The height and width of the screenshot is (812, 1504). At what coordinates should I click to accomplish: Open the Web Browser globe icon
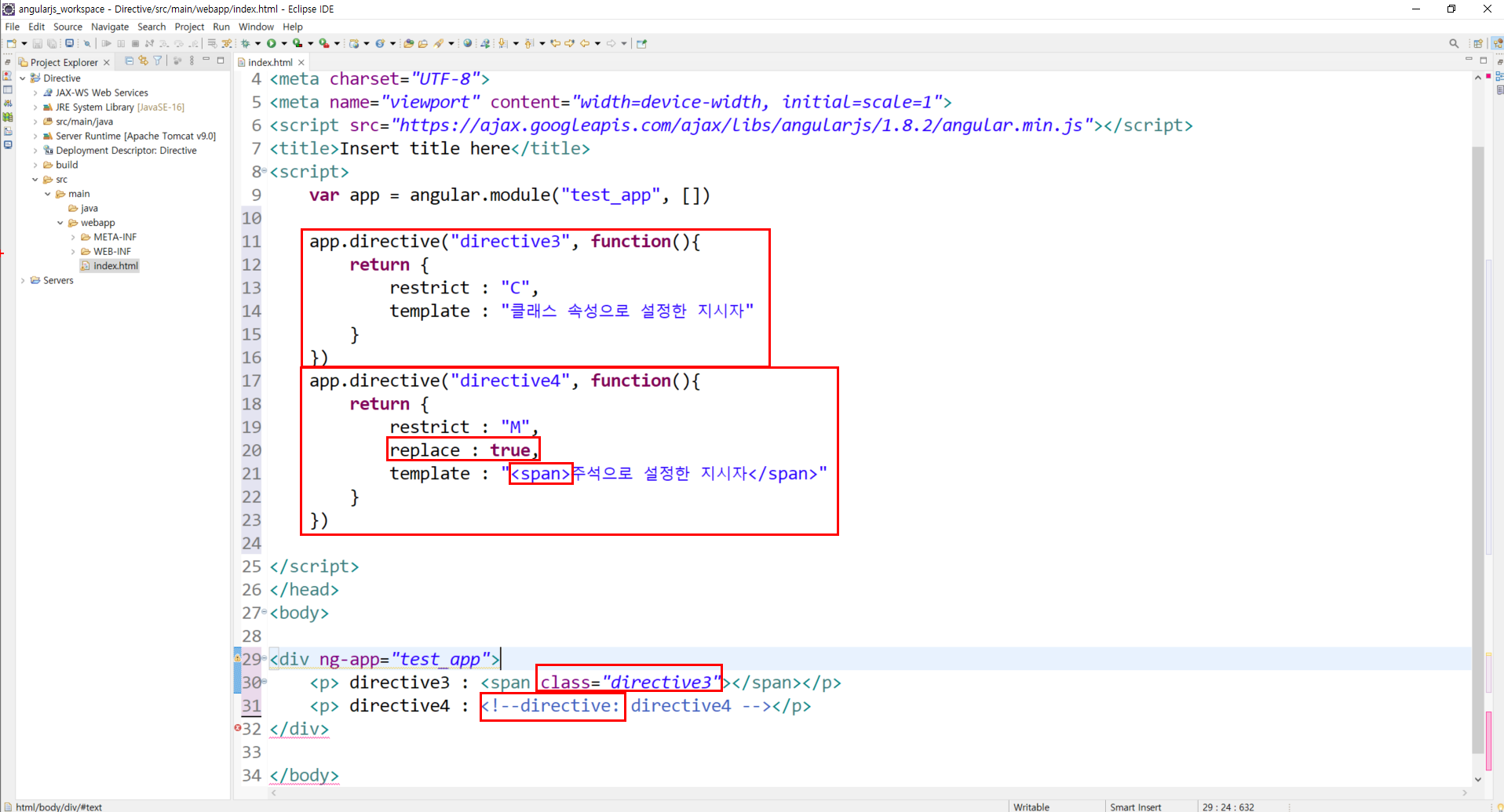[468, 43]
